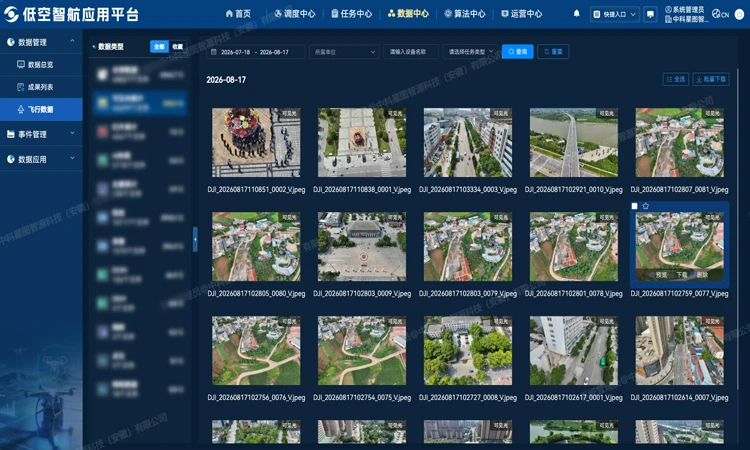Open the 请选择任务类型 dropdown

(471, 52)
